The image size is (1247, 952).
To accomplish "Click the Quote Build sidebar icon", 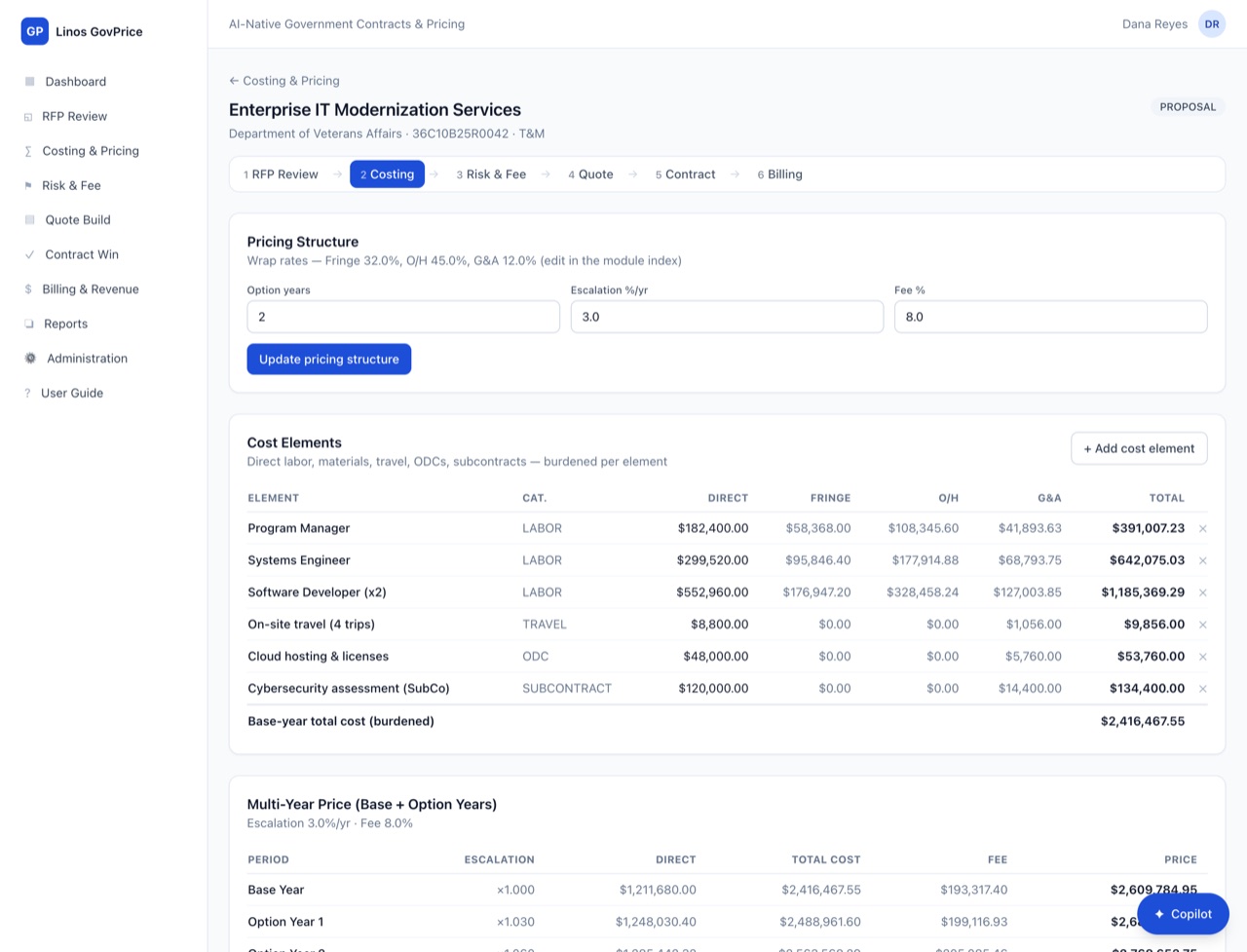I will point(29,220).
